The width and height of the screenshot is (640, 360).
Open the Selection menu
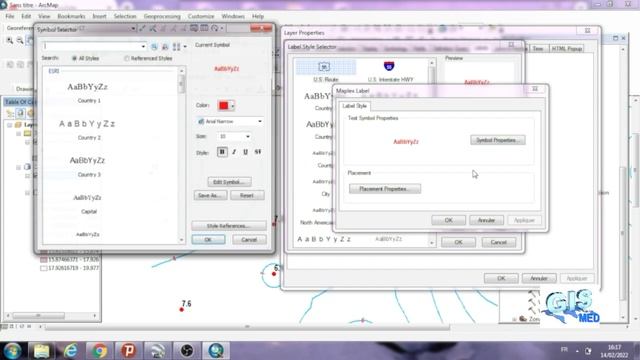125,16
